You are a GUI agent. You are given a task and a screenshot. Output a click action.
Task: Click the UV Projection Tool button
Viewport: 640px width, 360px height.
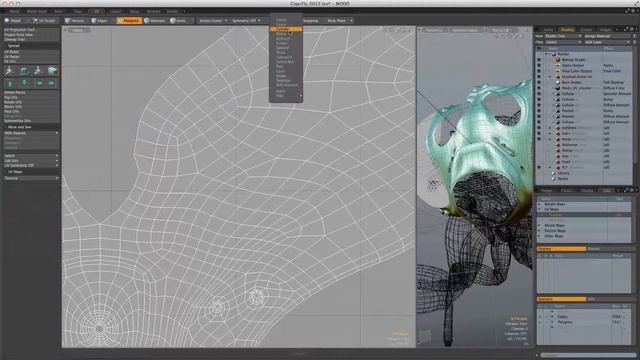point(31,30)
